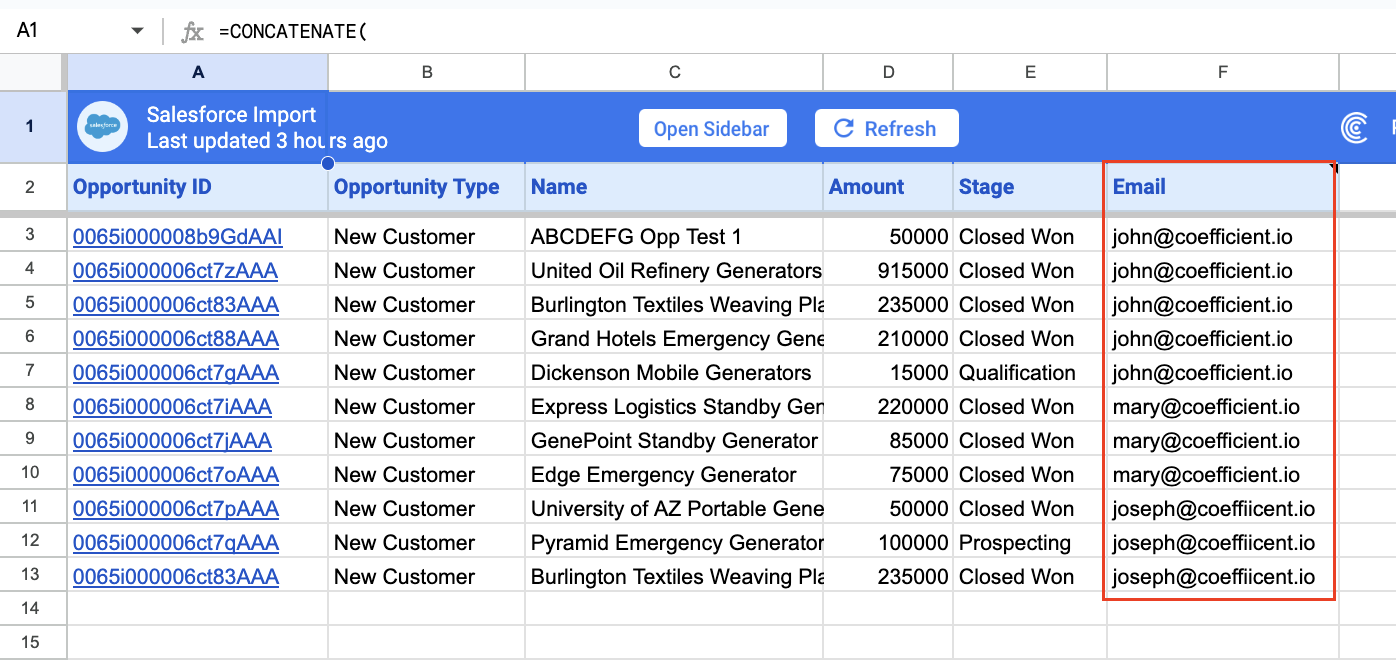Image resolution: width=1396 pixels, height=660 pixels.
Task: Select the Prospecting stage cell
Action: point(1015,543)
